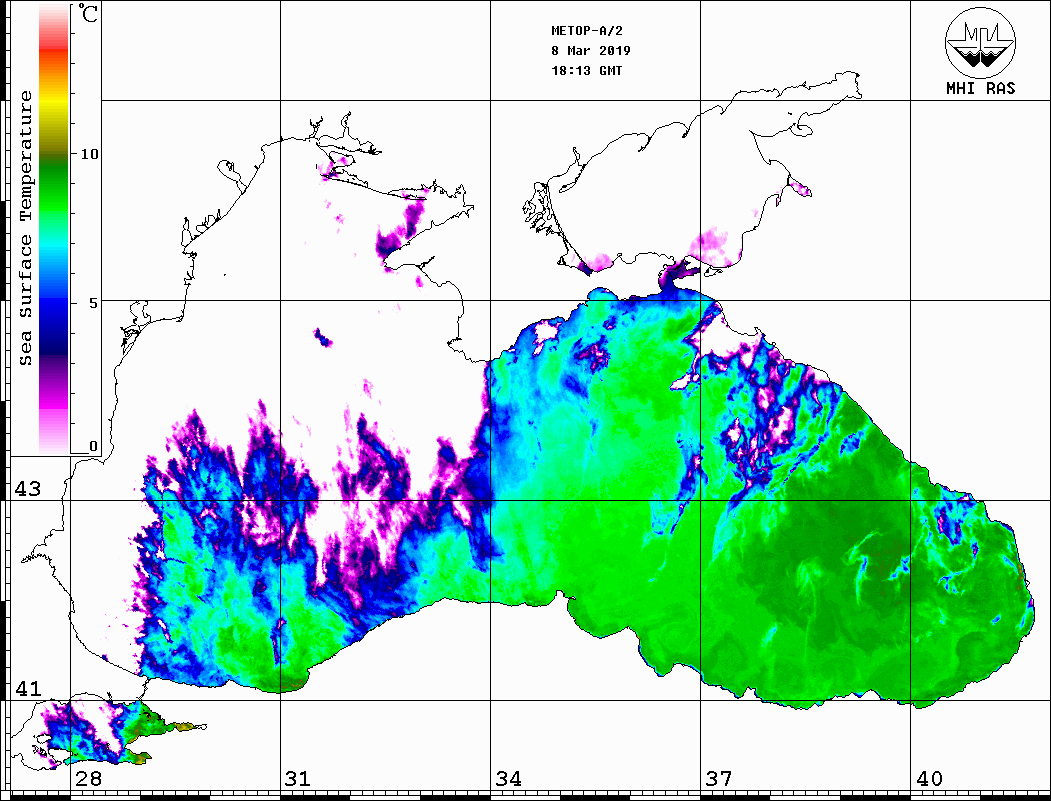Screen dimensions: 1051x801
Task: Click the Sea Surface Temperature legend title
Action: pyautogui.click(x=25, y=229)
